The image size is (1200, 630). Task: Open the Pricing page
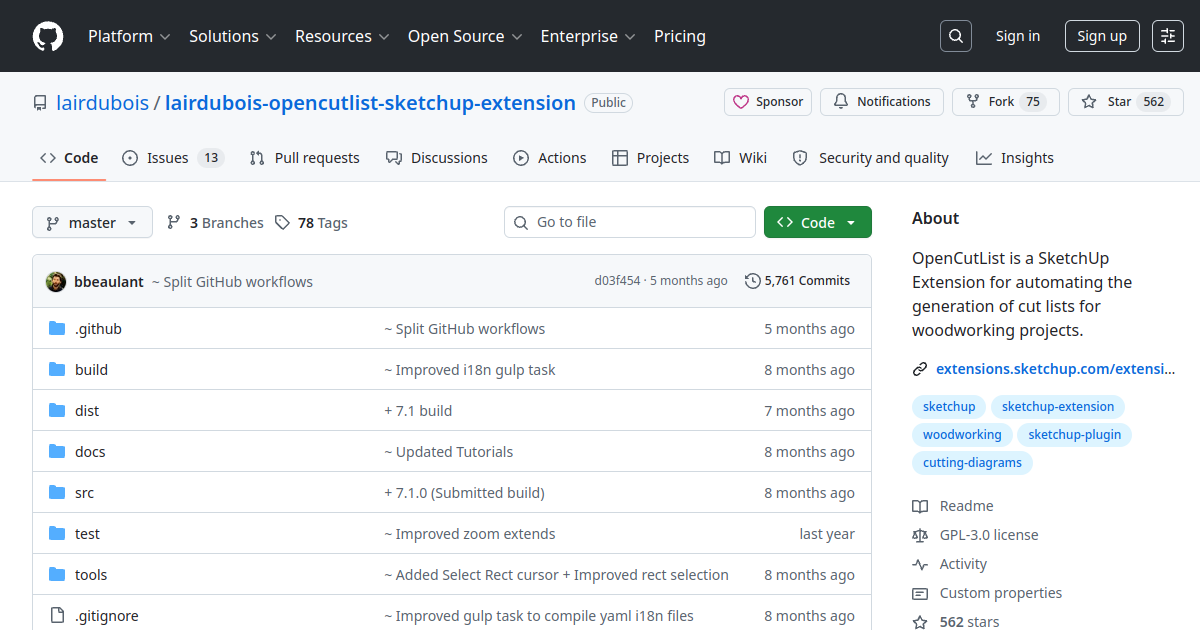click(x=680, y=36)
